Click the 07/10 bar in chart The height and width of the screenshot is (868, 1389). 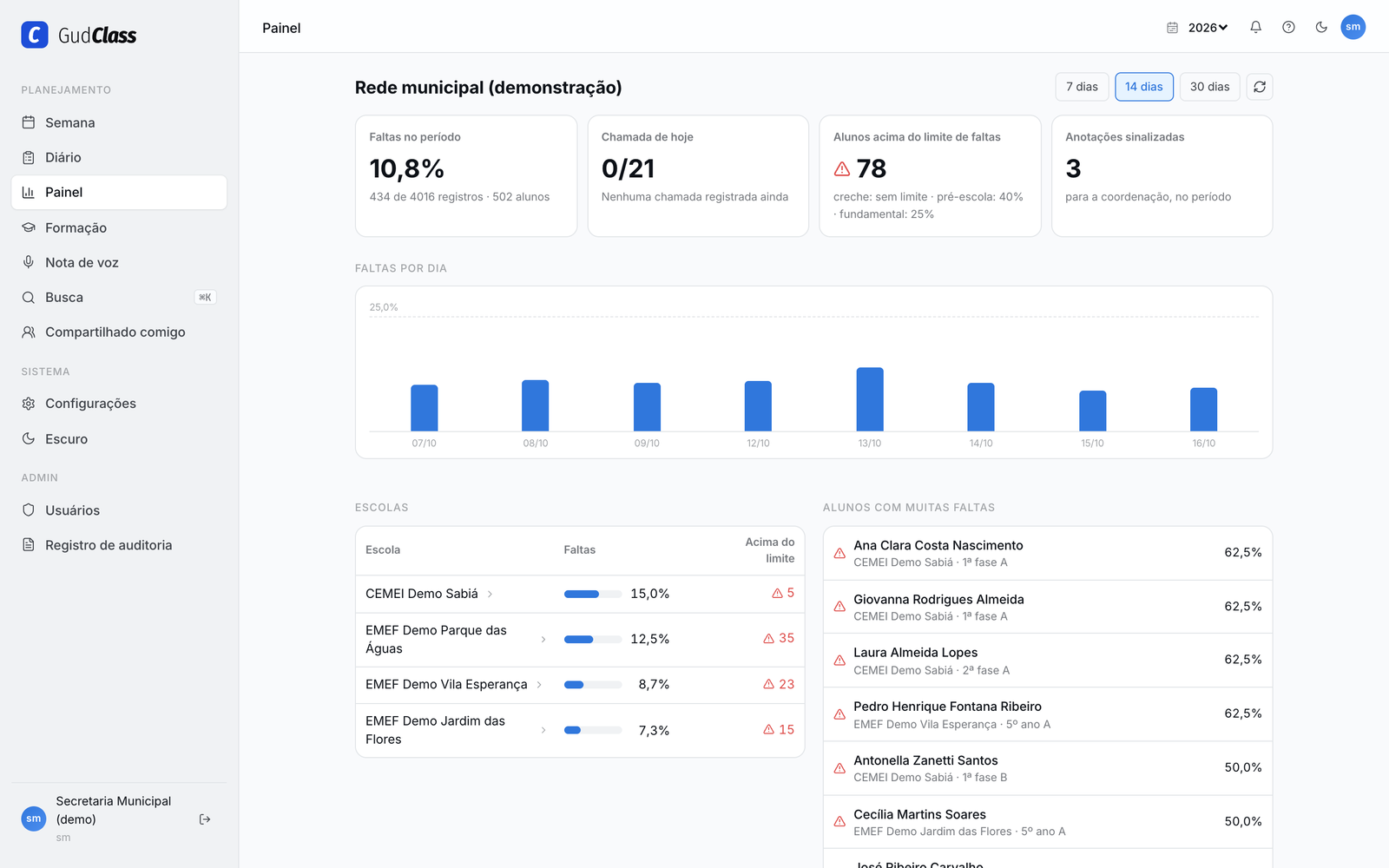click(425, 408)
